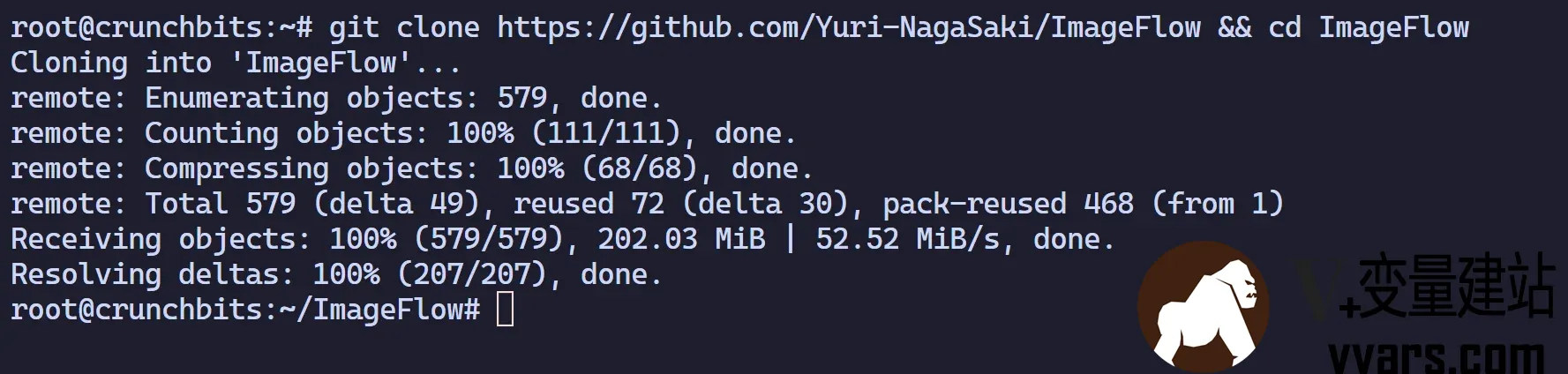
Task: Click the 'Compressing objects: 100% (68/68)' line
Action: coord(411,168)
